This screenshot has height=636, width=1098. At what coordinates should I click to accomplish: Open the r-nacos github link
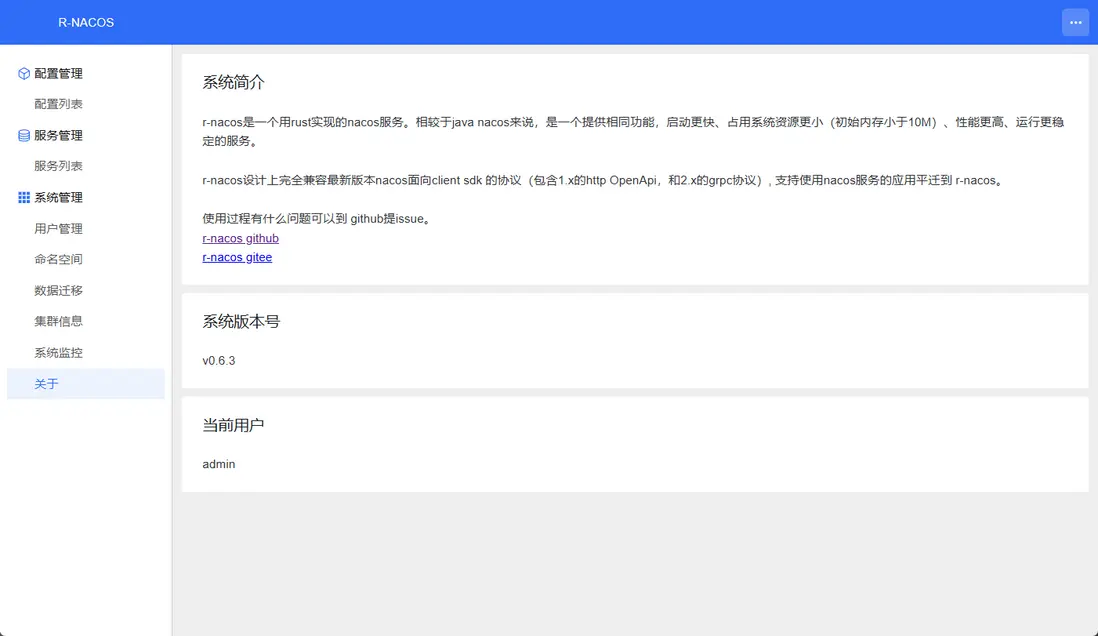240,238
